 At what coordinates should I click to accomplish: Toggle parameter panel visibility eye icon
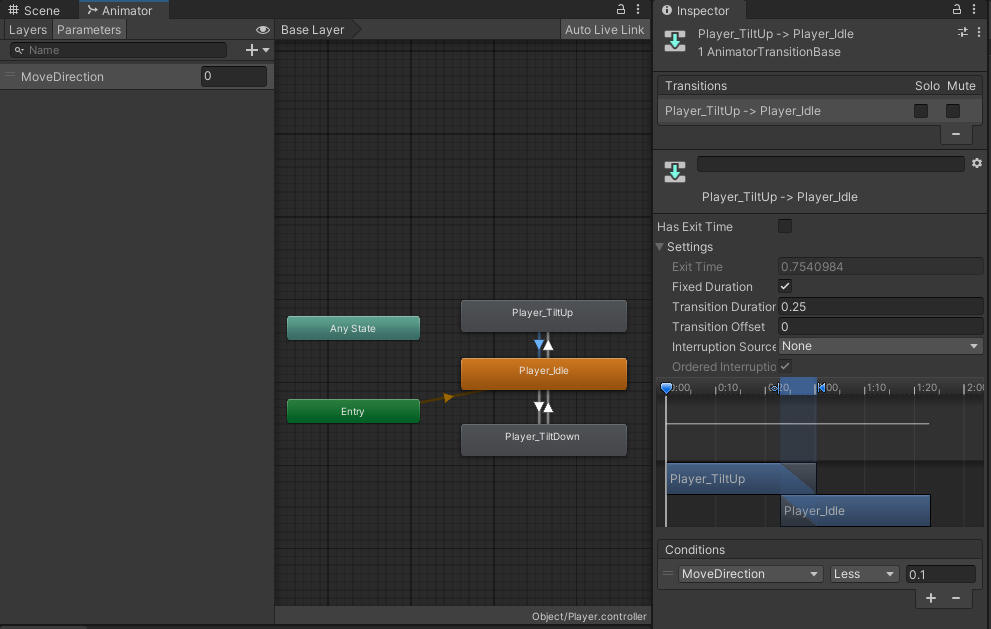point(263,30)
